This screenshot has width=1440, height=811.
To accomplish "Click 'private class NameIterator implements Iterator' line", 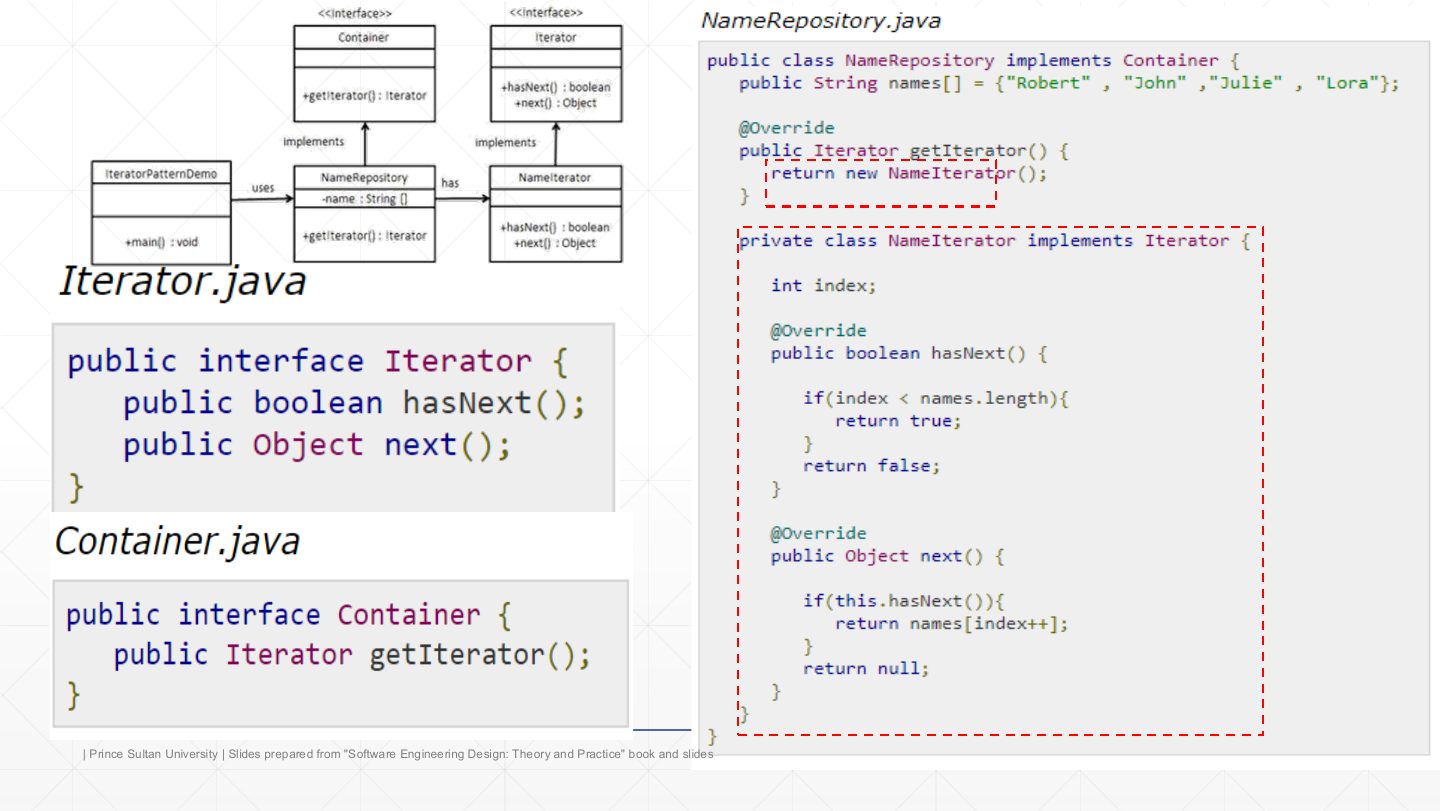I will (994, 241).
